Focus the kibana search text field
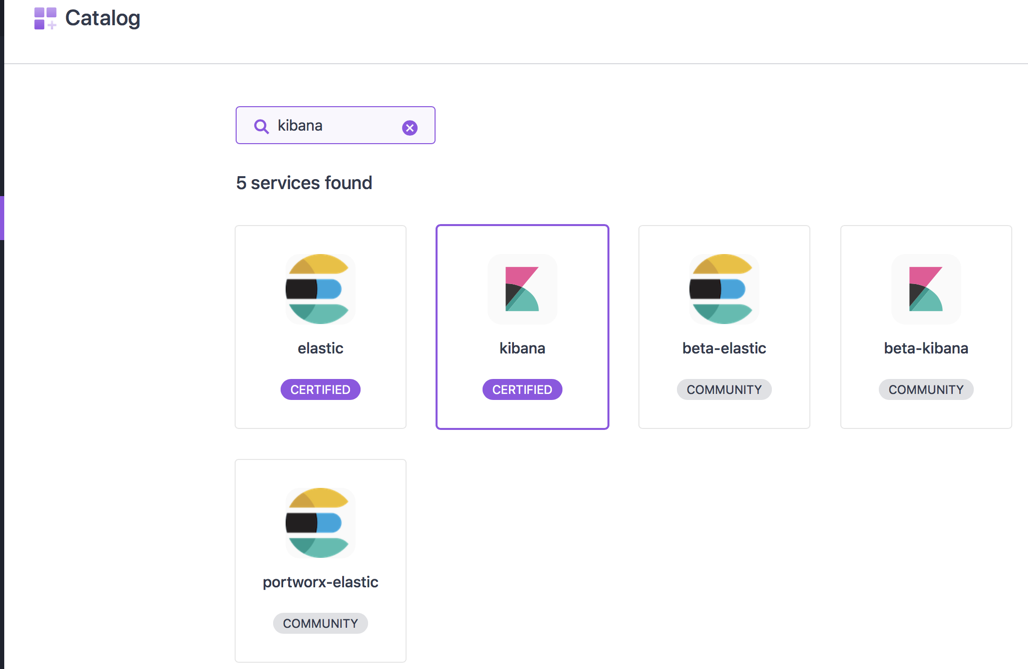The image size is (1028, 669). 335,126
